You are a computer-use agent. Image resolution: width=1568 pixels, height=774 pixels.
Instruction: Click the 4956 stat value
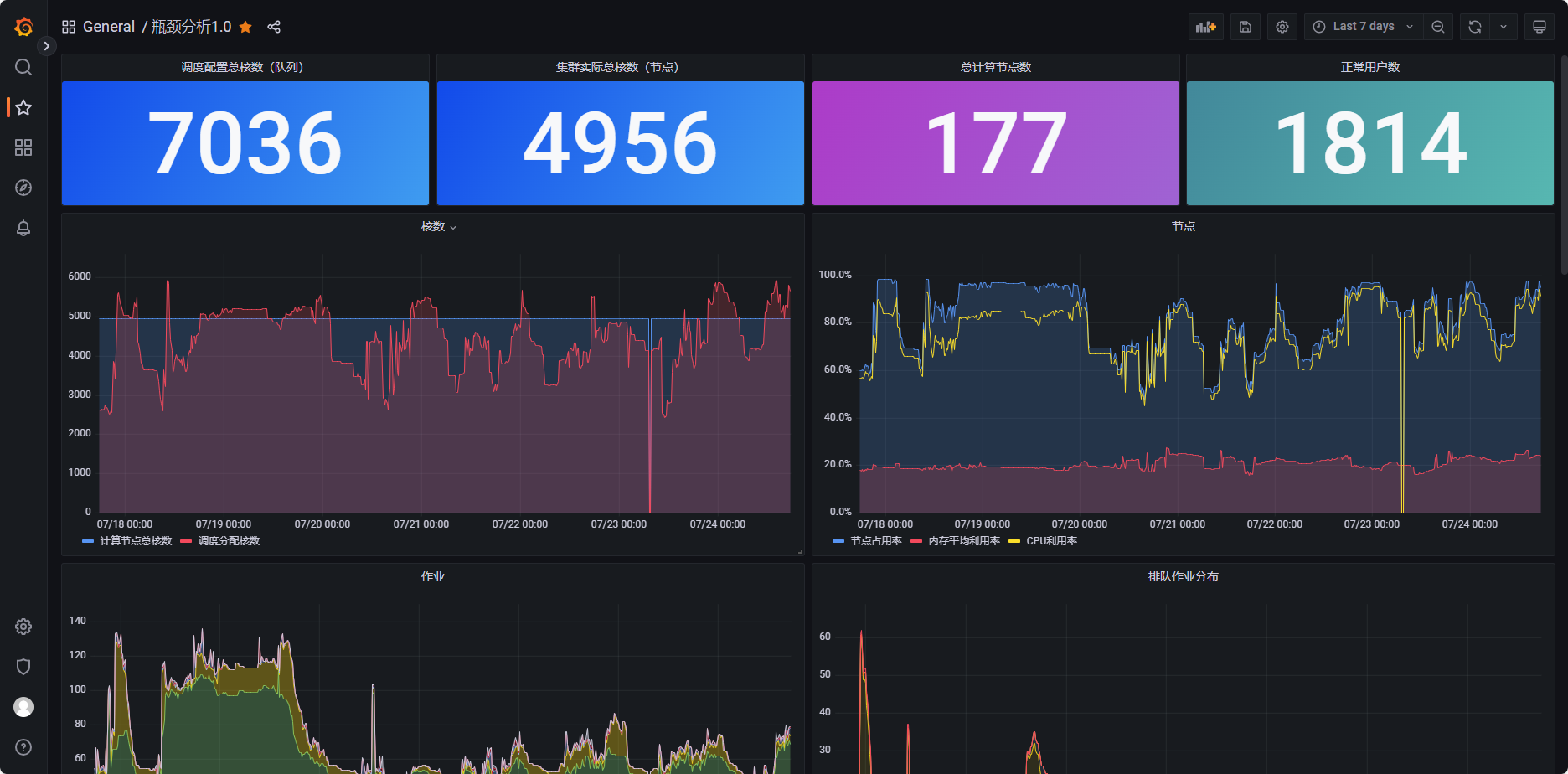pyautogui.click(x=621, y=144)
